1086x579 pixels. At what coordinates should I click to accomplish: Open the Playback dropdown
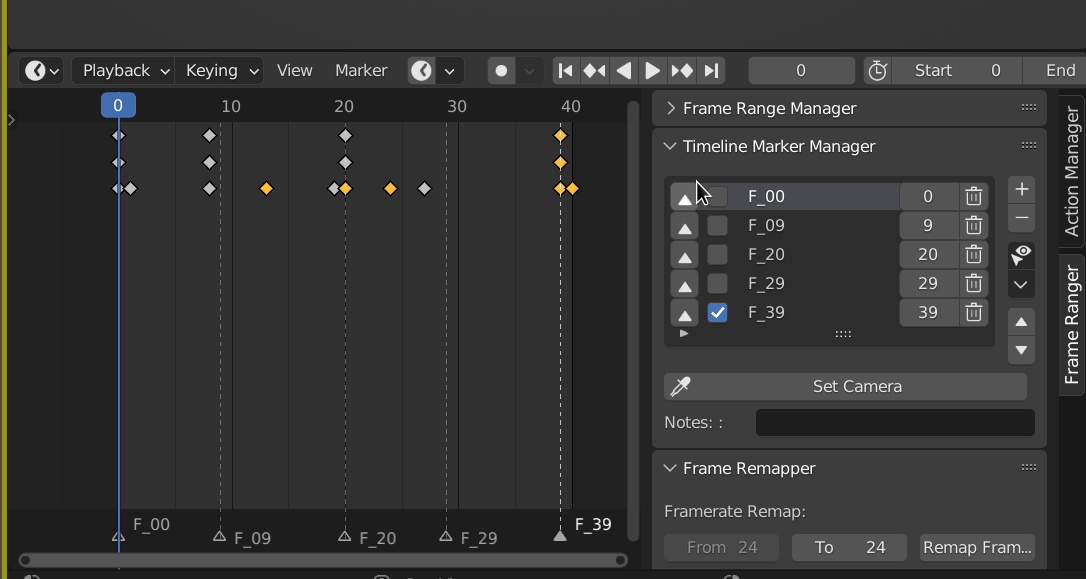(116, 70)
